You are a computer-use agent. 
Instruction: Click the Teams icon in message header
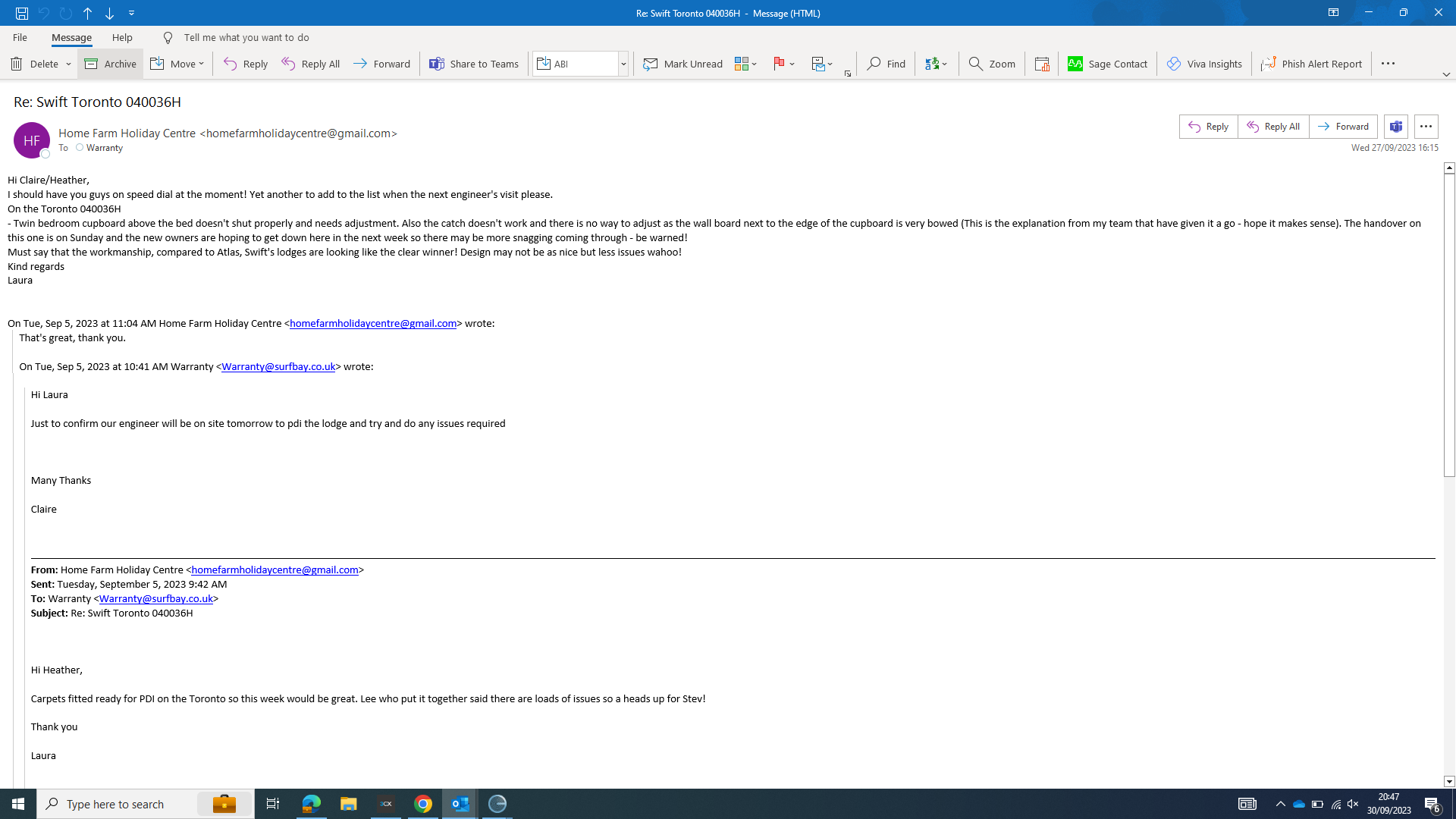pos(1395,127)
